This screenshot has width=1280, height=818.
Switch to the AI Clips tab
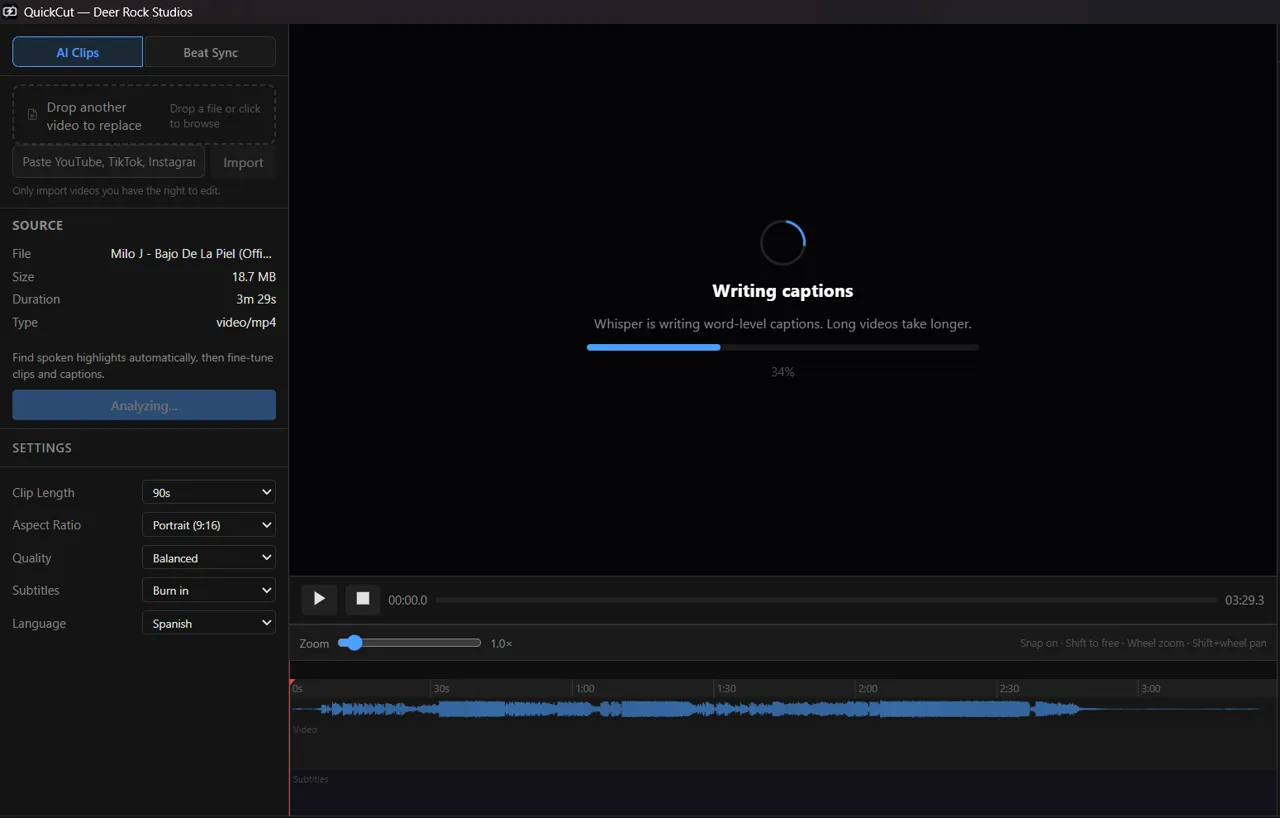[x=78, y=52]
